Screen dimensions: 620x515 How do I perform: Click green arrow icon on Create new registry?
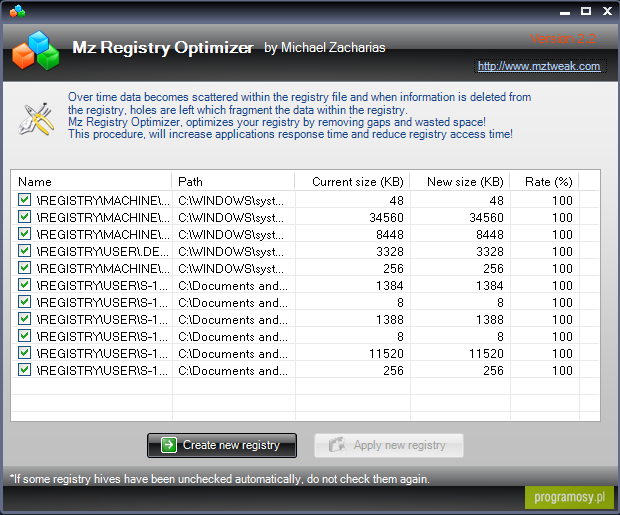click(169, 445)
